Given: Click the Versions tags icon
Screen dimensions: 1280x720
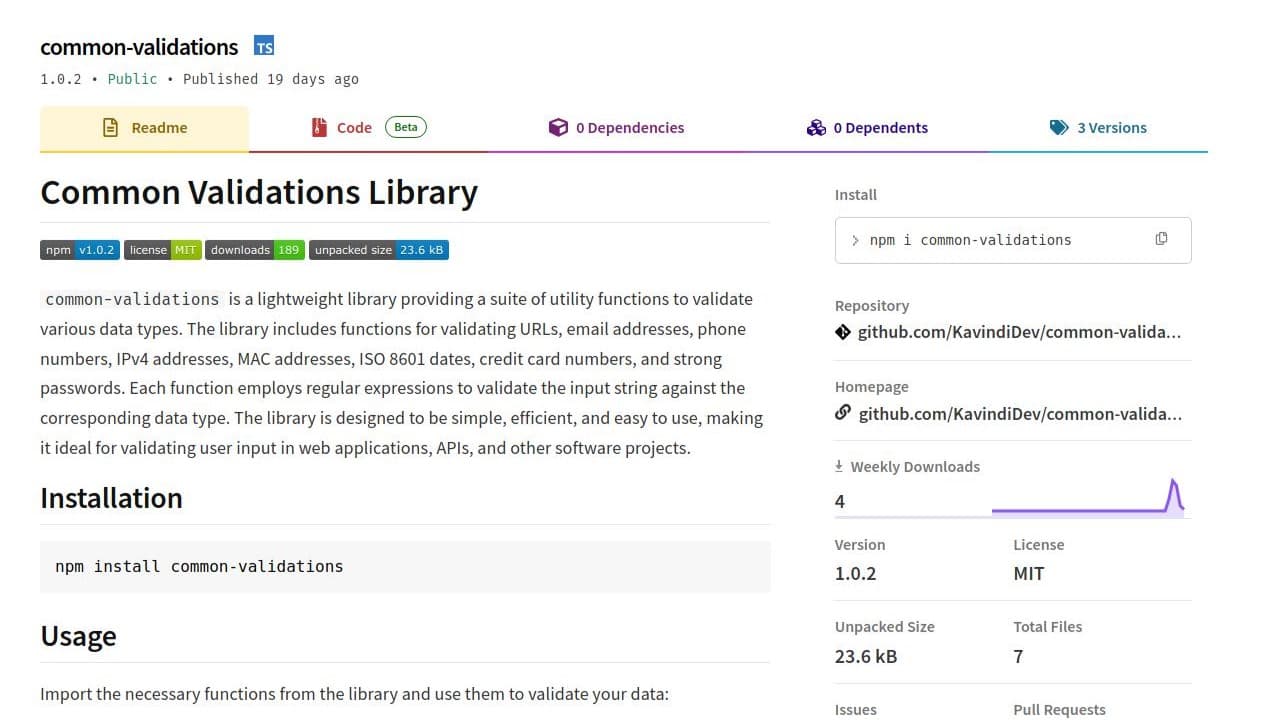Looking at the screenshot, I should click(x=1059, y=127).
